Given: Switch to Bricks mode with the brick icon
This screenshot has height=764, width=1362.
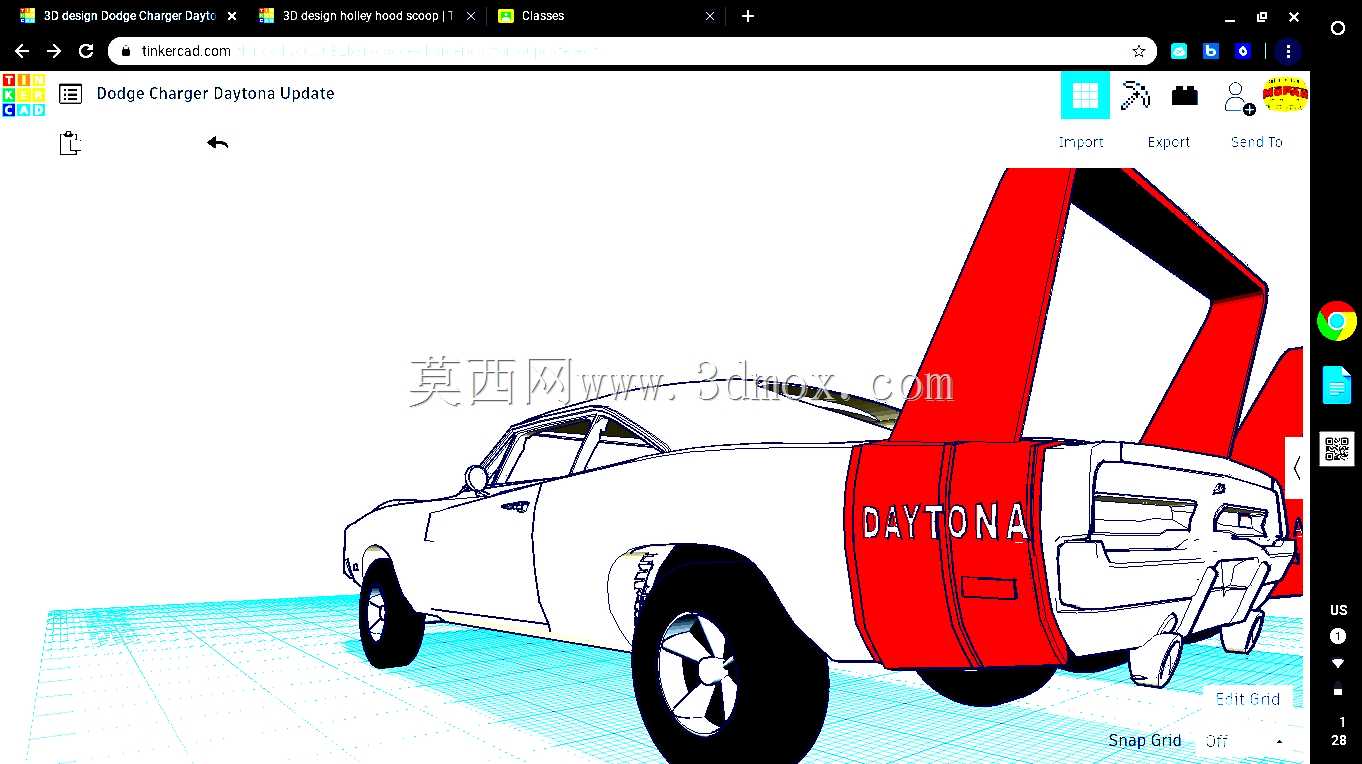Looking at the screenshot, I should [1185, 96].
